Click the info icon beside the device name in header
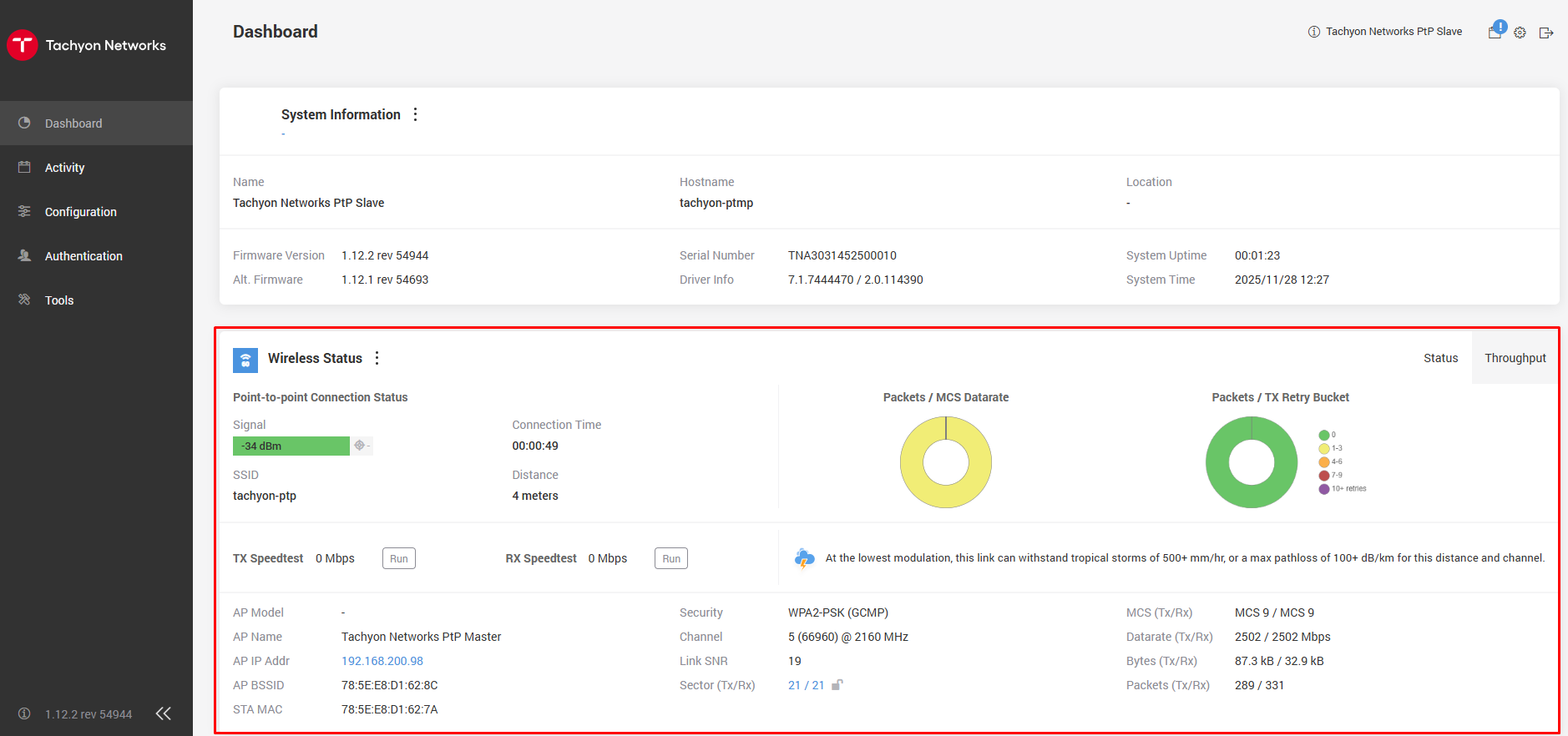Viewport: 1568px width, 736px height. [x=1314, y=32]
